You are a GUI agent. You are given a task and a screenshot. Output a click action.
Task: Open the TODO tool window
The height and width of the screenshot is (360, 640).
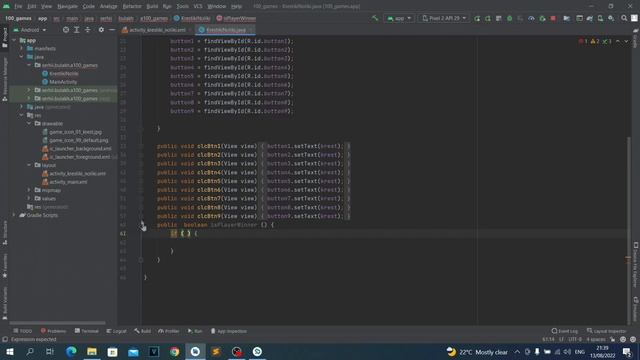pos(22,331)
